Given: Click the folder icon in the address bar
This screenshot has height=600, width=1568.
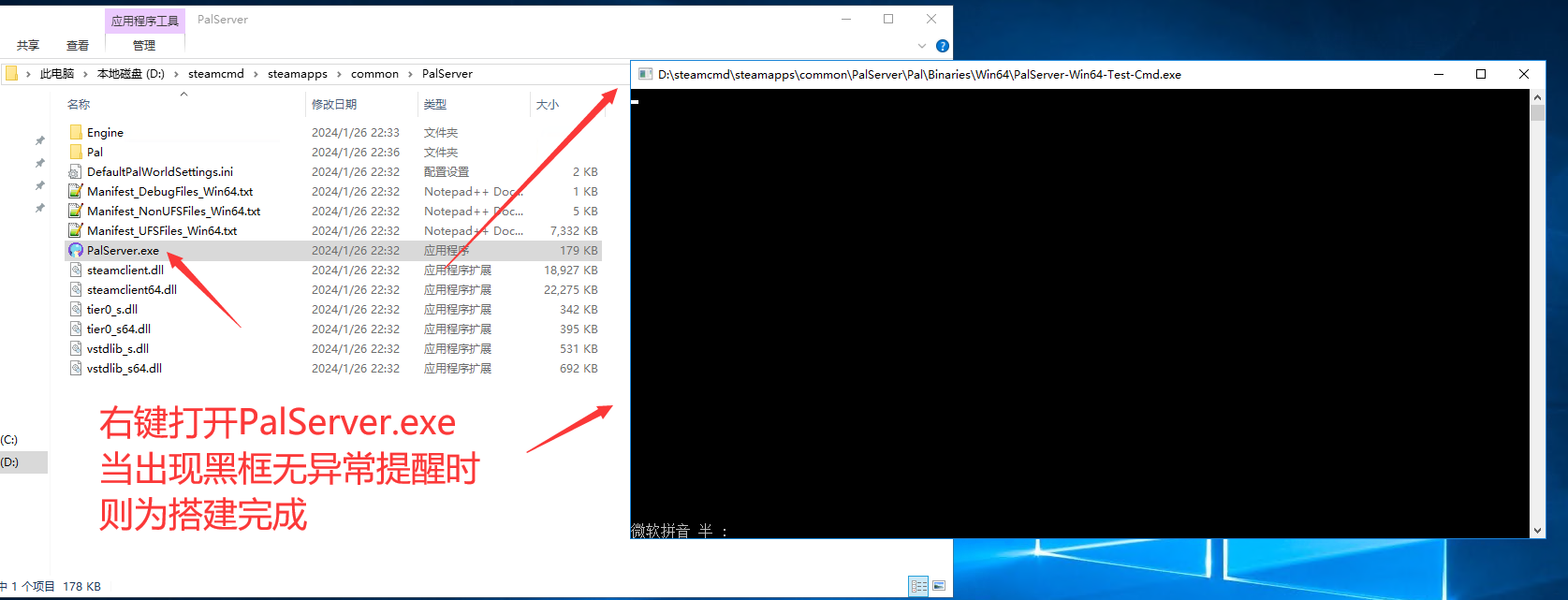Looking at the screenshot, I should pos(10,73).
